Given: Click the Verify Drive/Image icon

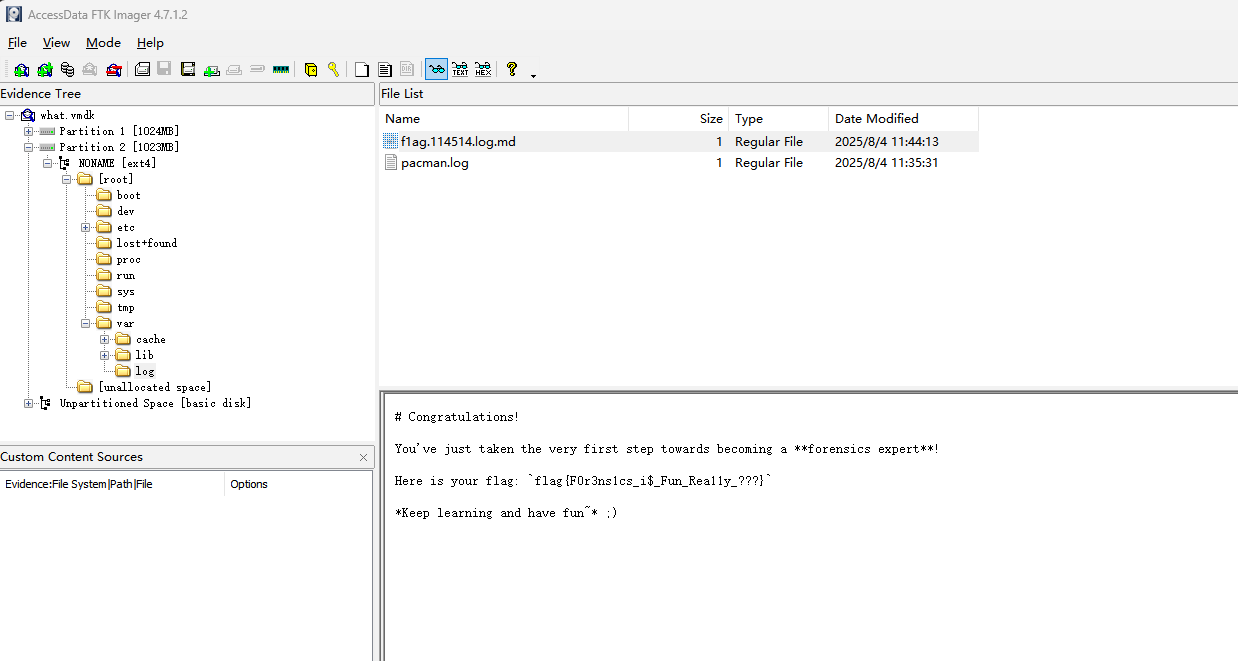Looking at the screenshot, I should [257, 69].
